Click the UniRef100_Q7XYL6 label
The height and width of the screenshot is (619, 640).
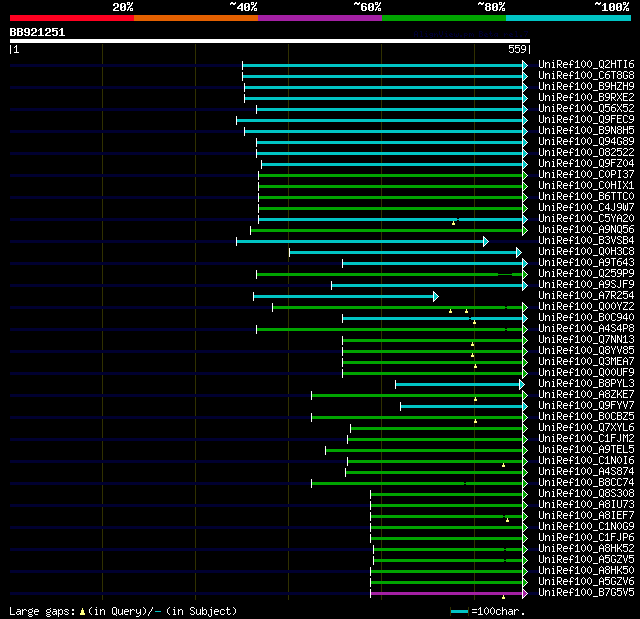tap(586, 428)
